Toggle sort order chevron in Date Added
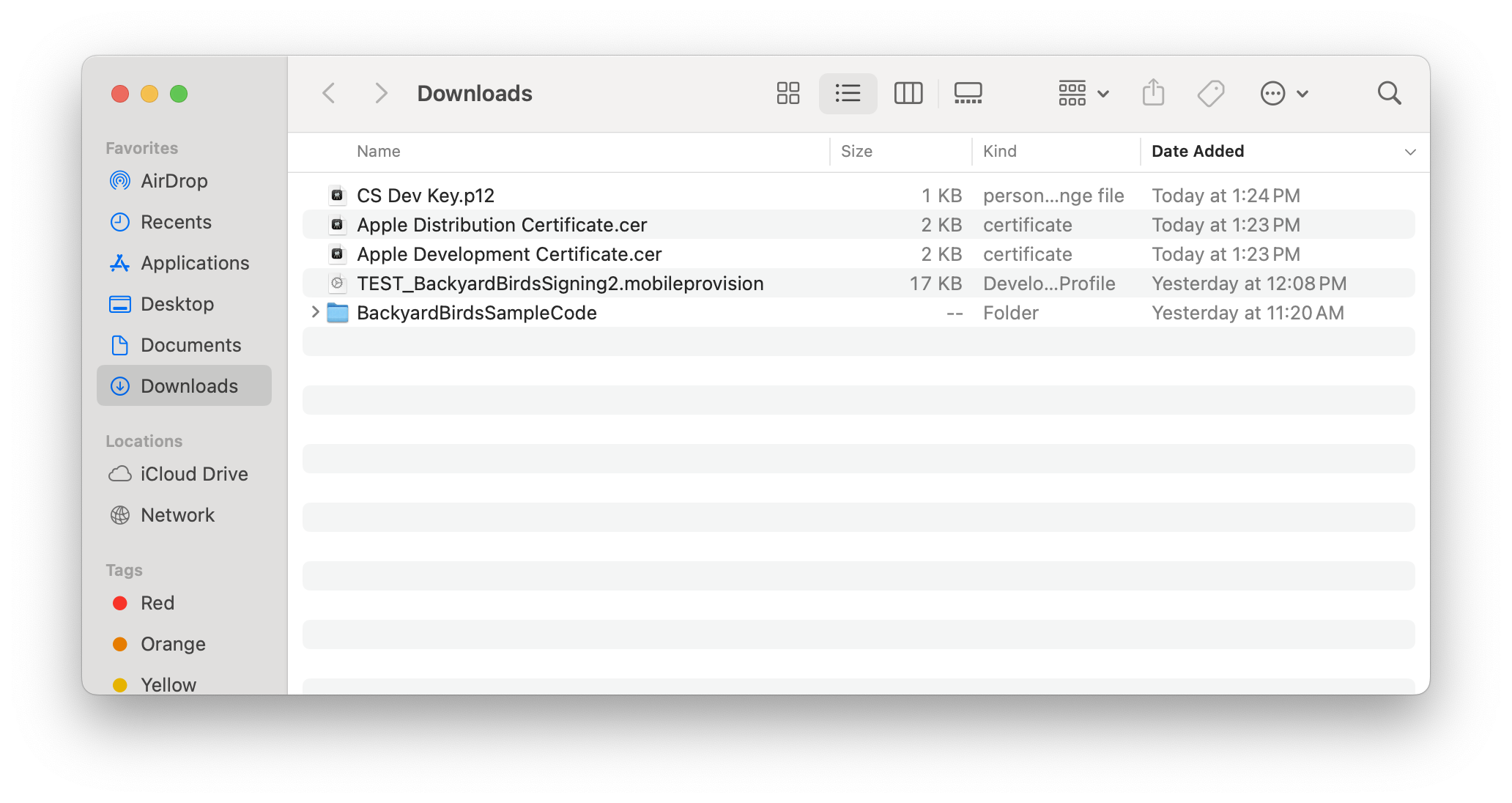The height and width of the screenshot is (803, 1512). [x=1409, y=152]
